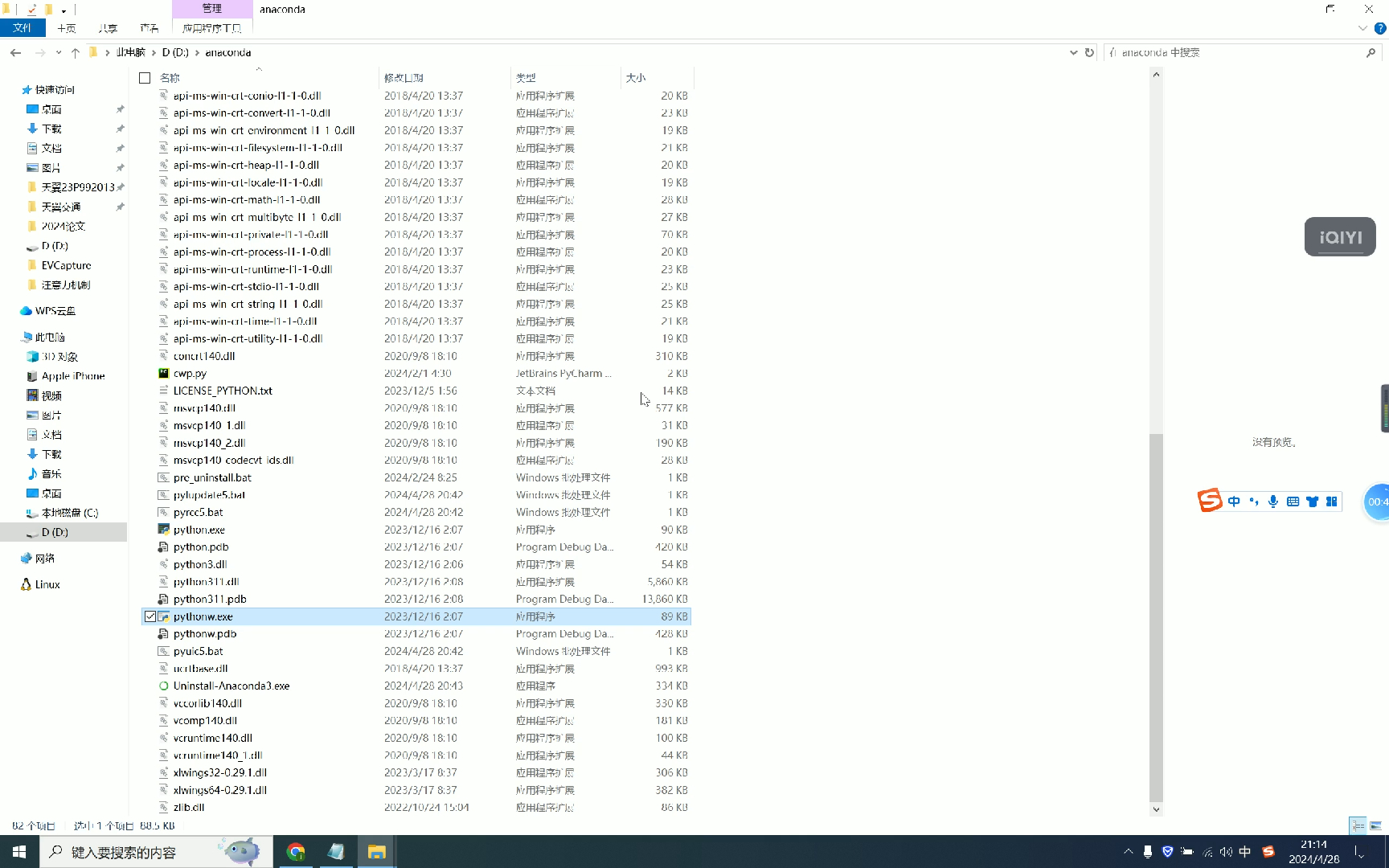Click the Forward navigation arrow
Image resolution: width=1389 pixels, height=868 pixels.
(40, 53)
